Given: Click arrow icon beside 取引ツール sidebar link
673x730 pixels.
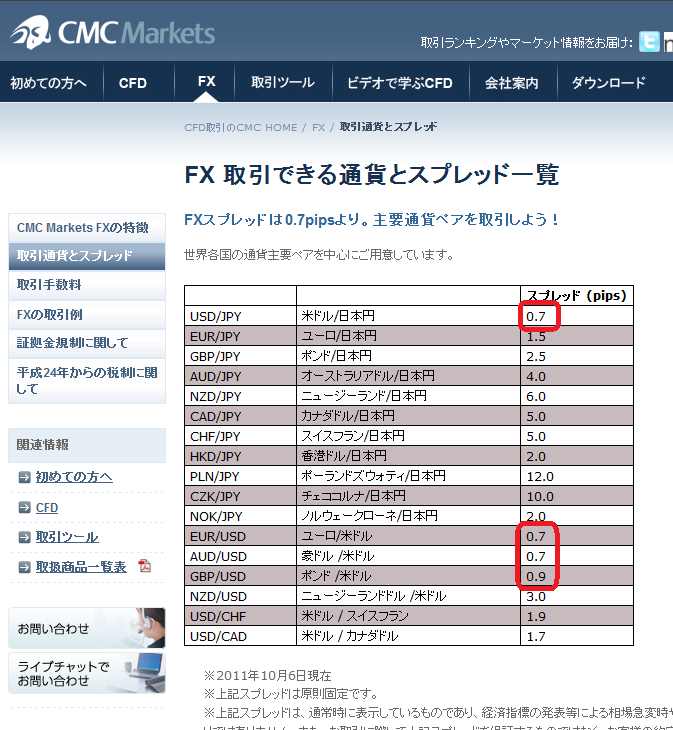Looking at the screenshot, I should coord(25,537).
